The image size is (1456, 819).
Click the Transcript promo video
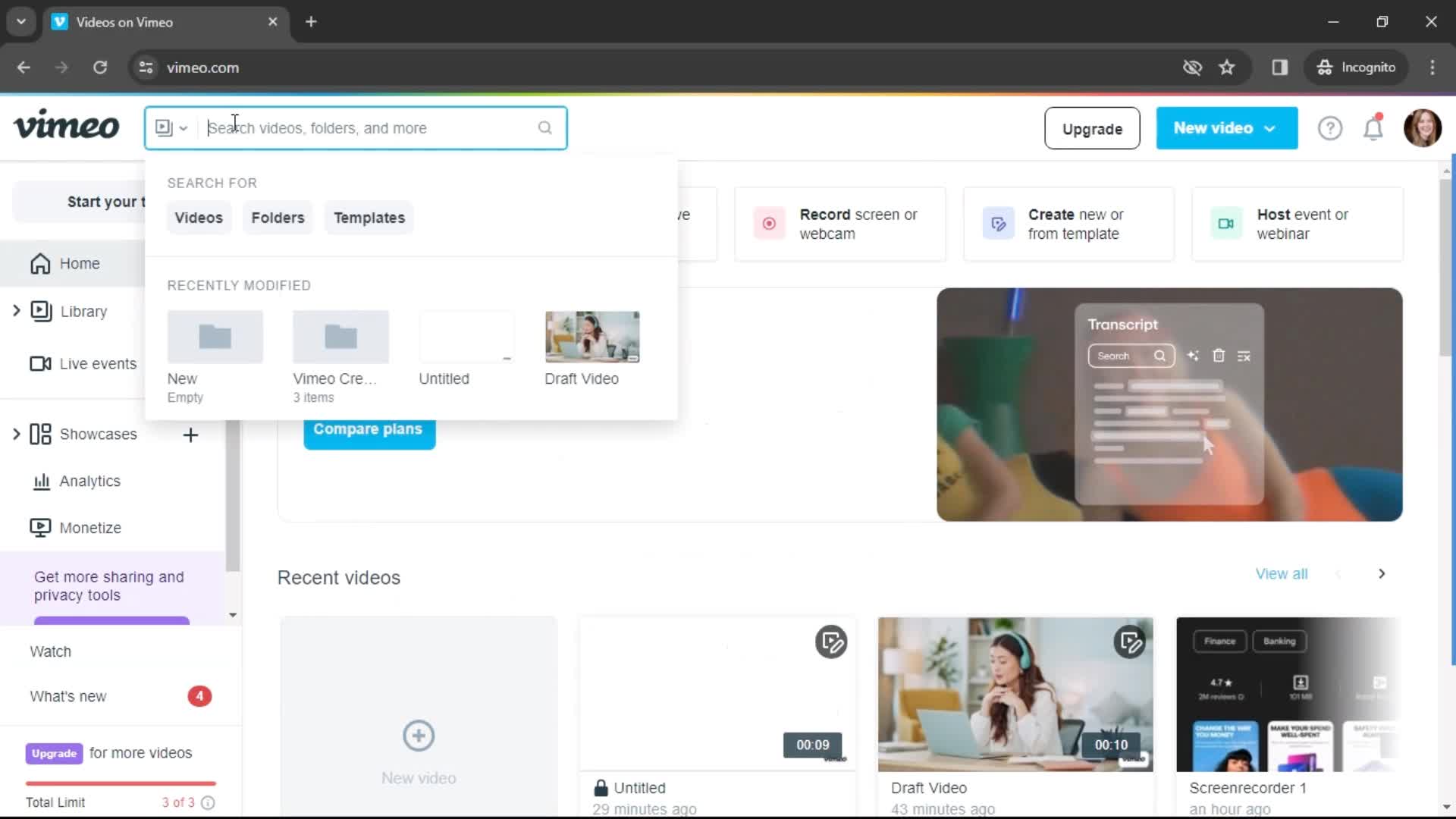pos(1169,404)
